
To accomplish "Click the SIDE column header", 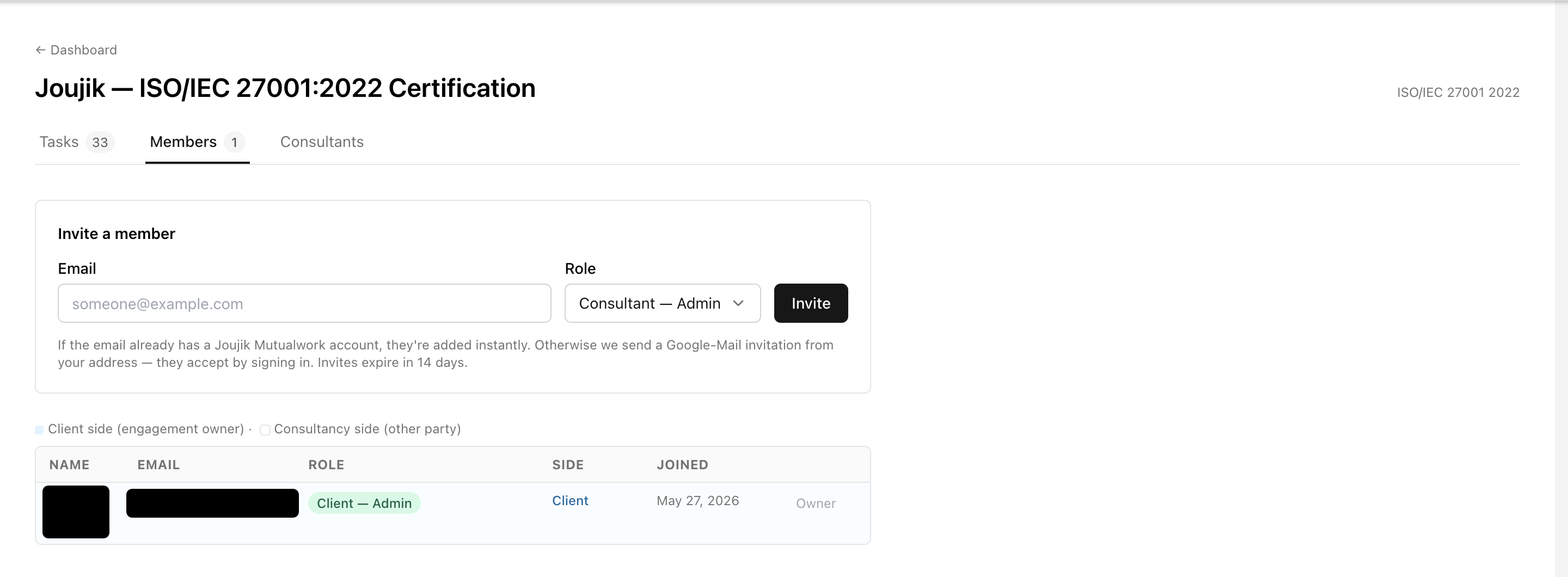I will pos(568,465).
